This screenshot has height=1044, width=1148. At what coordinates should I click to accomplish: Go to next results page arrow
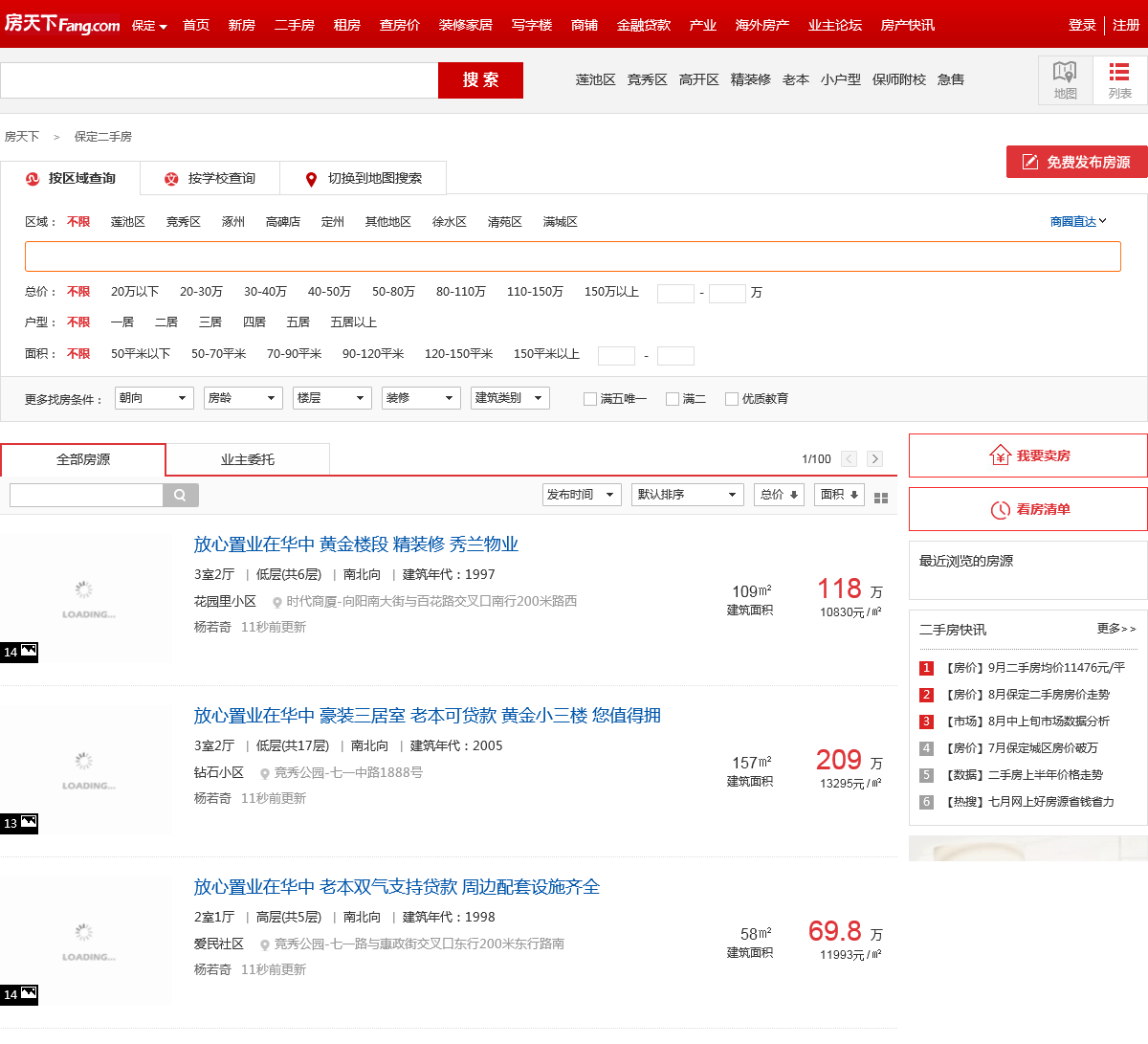[874, 459]
